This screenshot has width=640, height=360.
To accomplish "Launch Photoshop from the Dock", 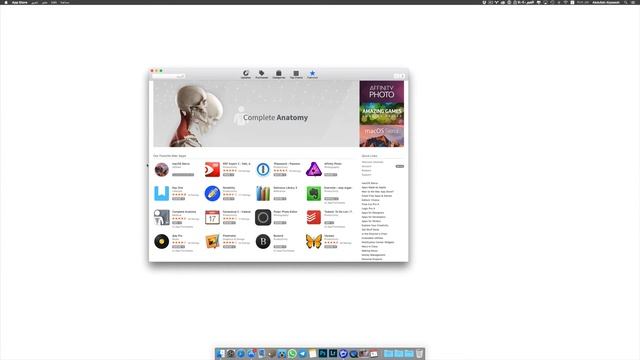I will pos(323,353).
